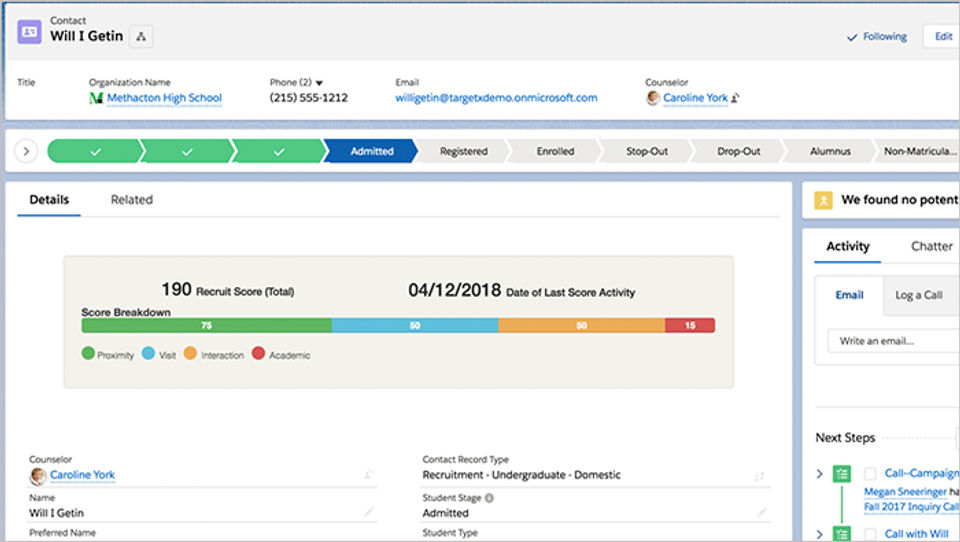Click Recruitment - Undergraduate - Domestic value

pyautogui.click(x=522, y=475)
